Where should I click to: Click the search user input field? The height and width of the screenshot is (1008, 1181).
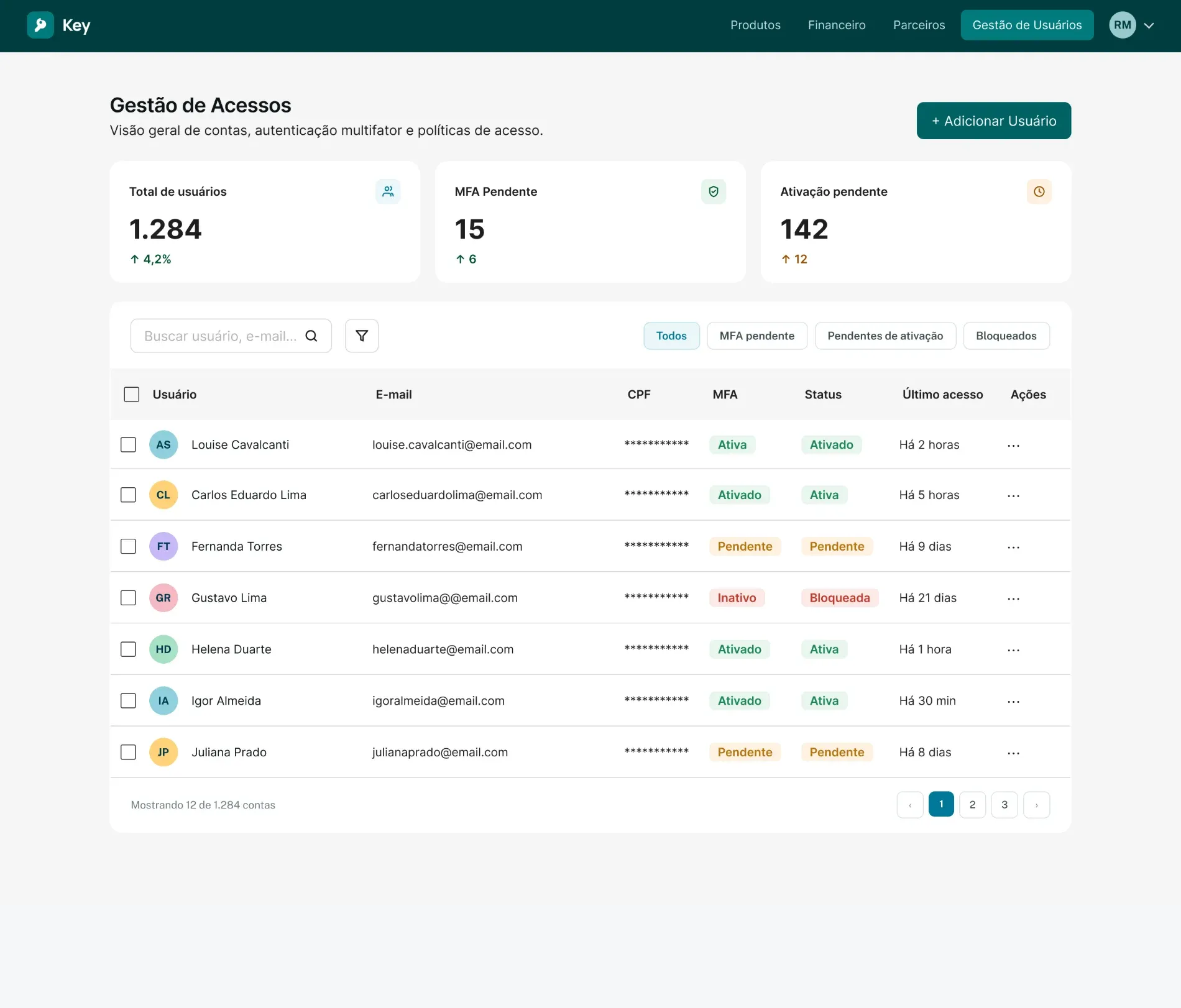tap(231, 336)
